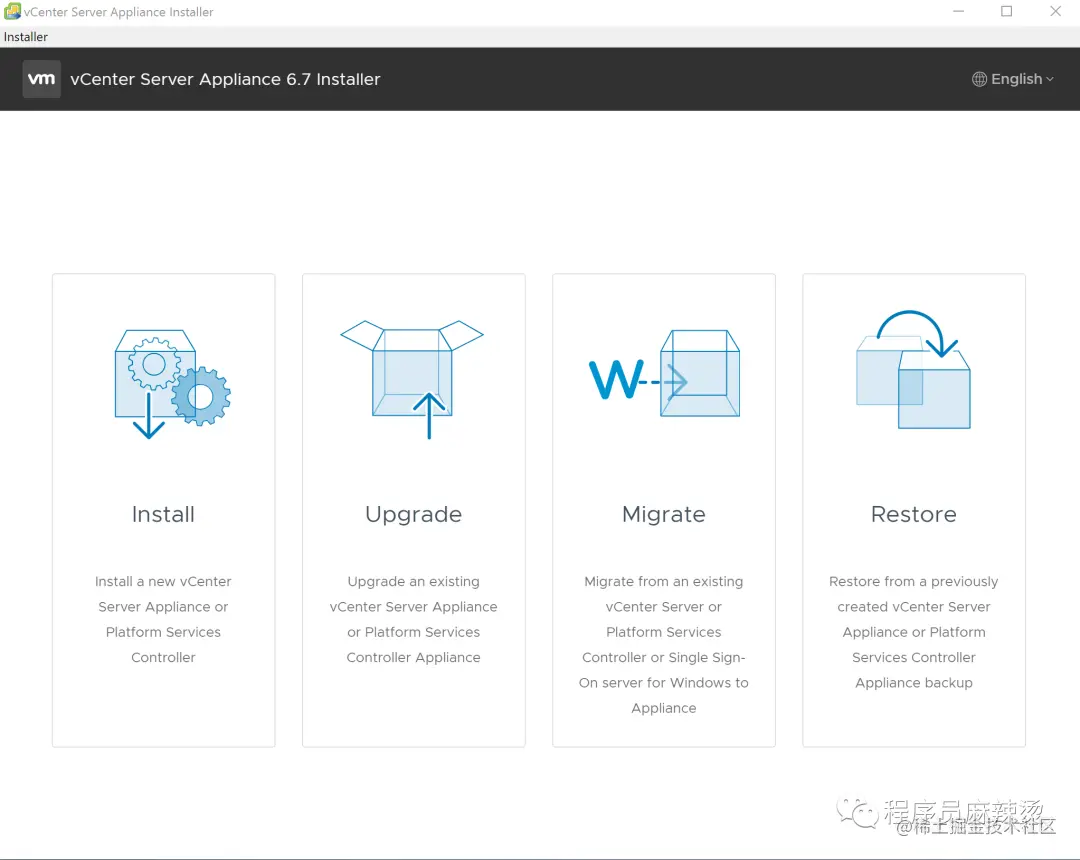Open the English language dropdown

pyautogui.click(x=1013, y=79)
